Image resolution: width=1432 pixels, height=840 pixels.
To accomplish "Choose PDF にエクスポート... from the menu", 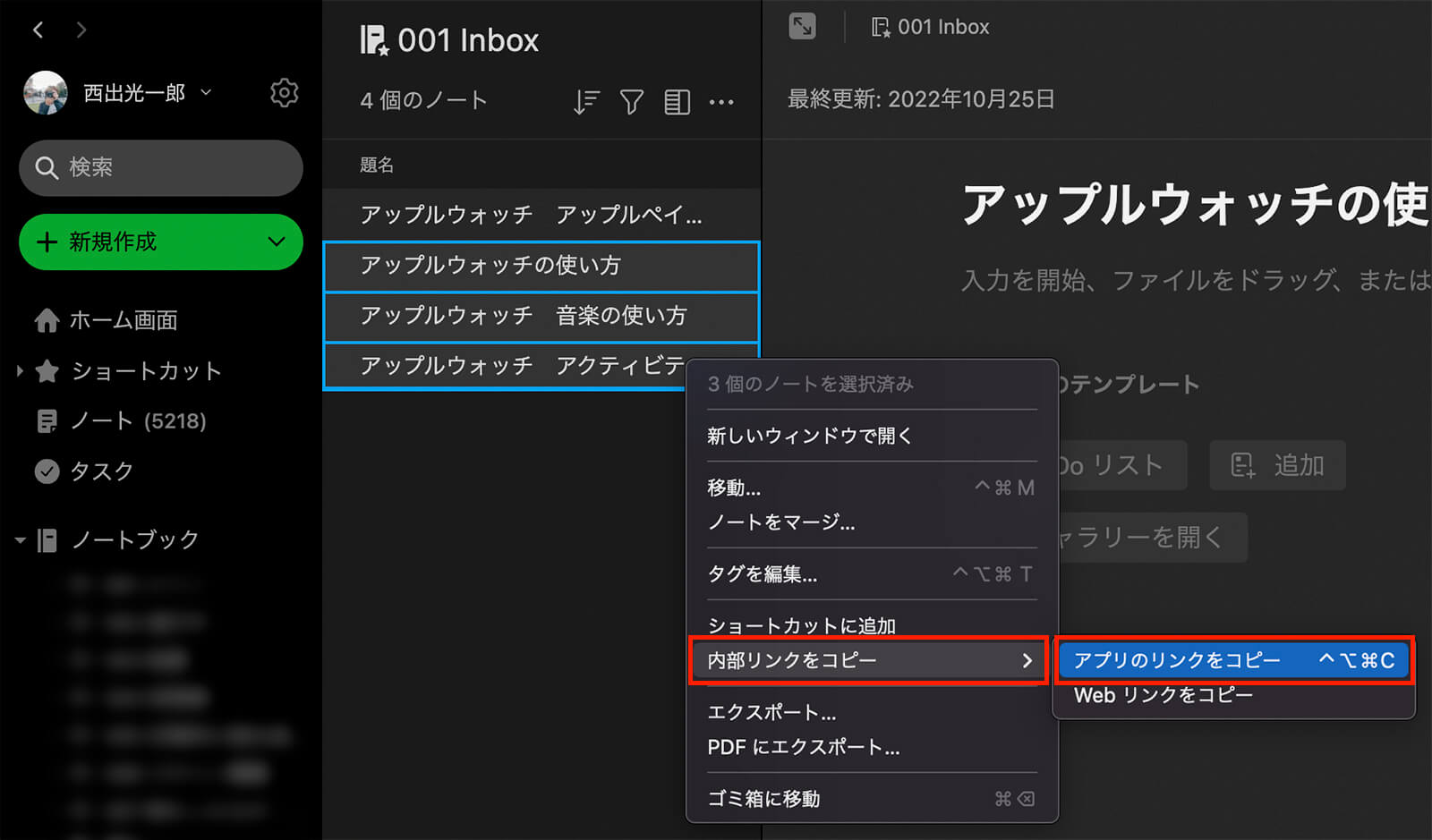I will point(804,748).
